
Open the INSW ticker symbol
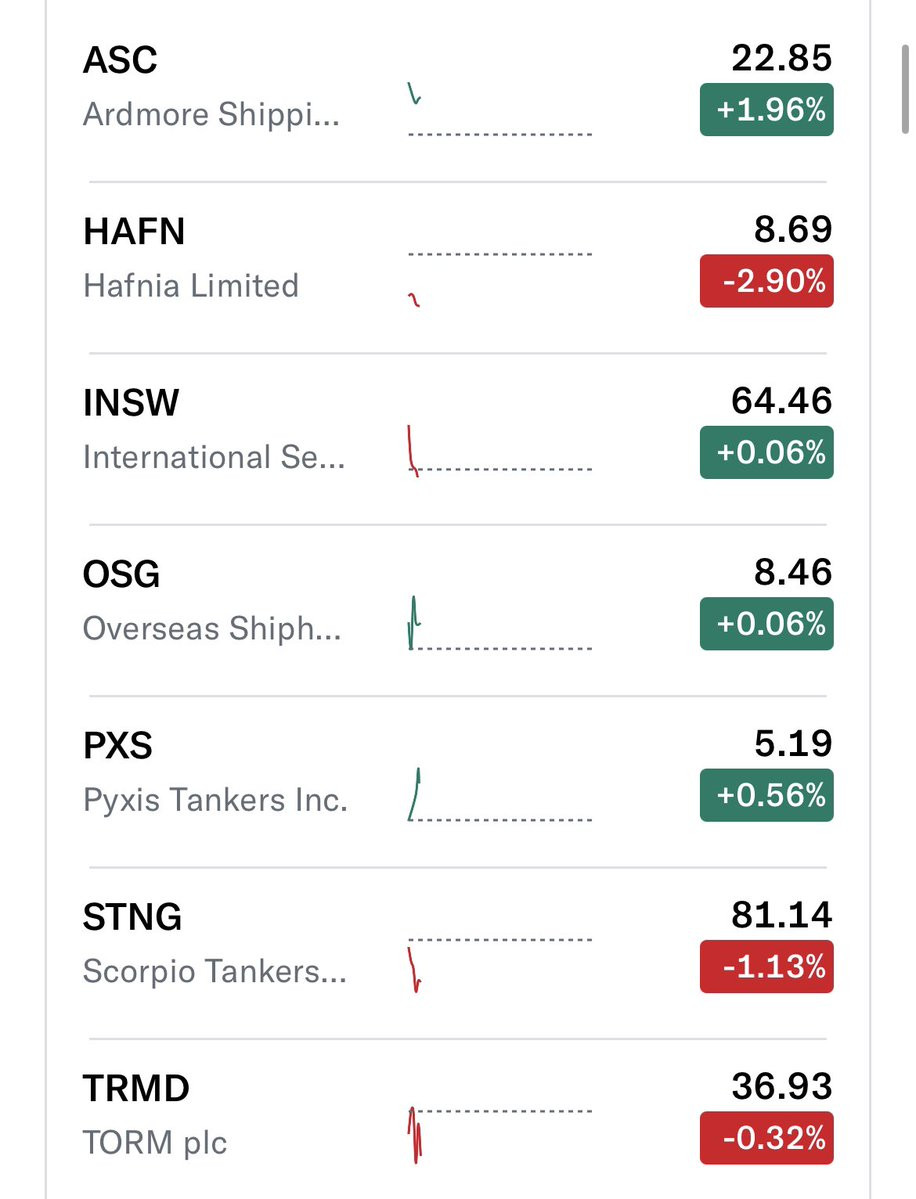131,402
